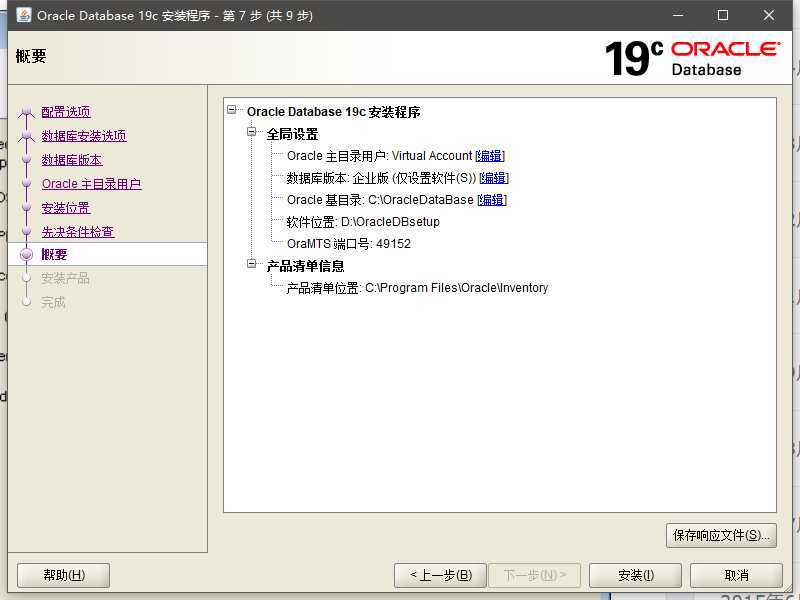Open the Oracle 主目录用户 step

[91, 184]
